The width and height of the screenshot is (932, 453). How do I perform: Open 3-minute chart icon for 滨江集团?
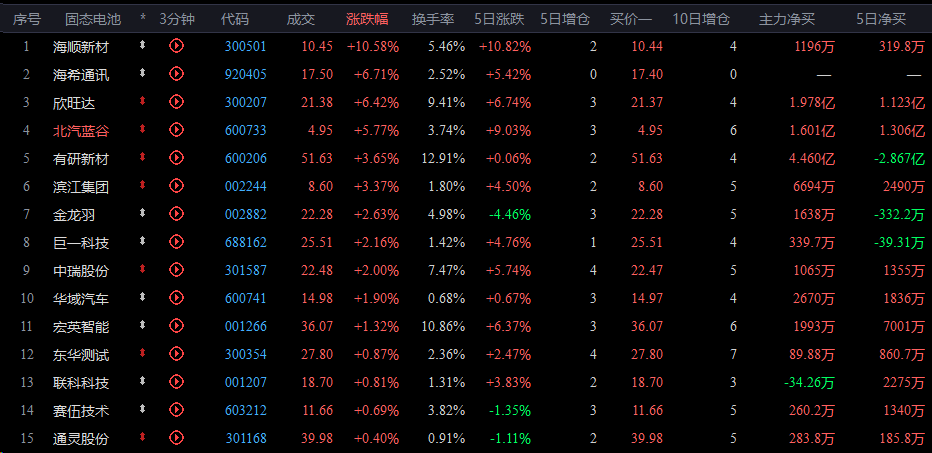177,186
